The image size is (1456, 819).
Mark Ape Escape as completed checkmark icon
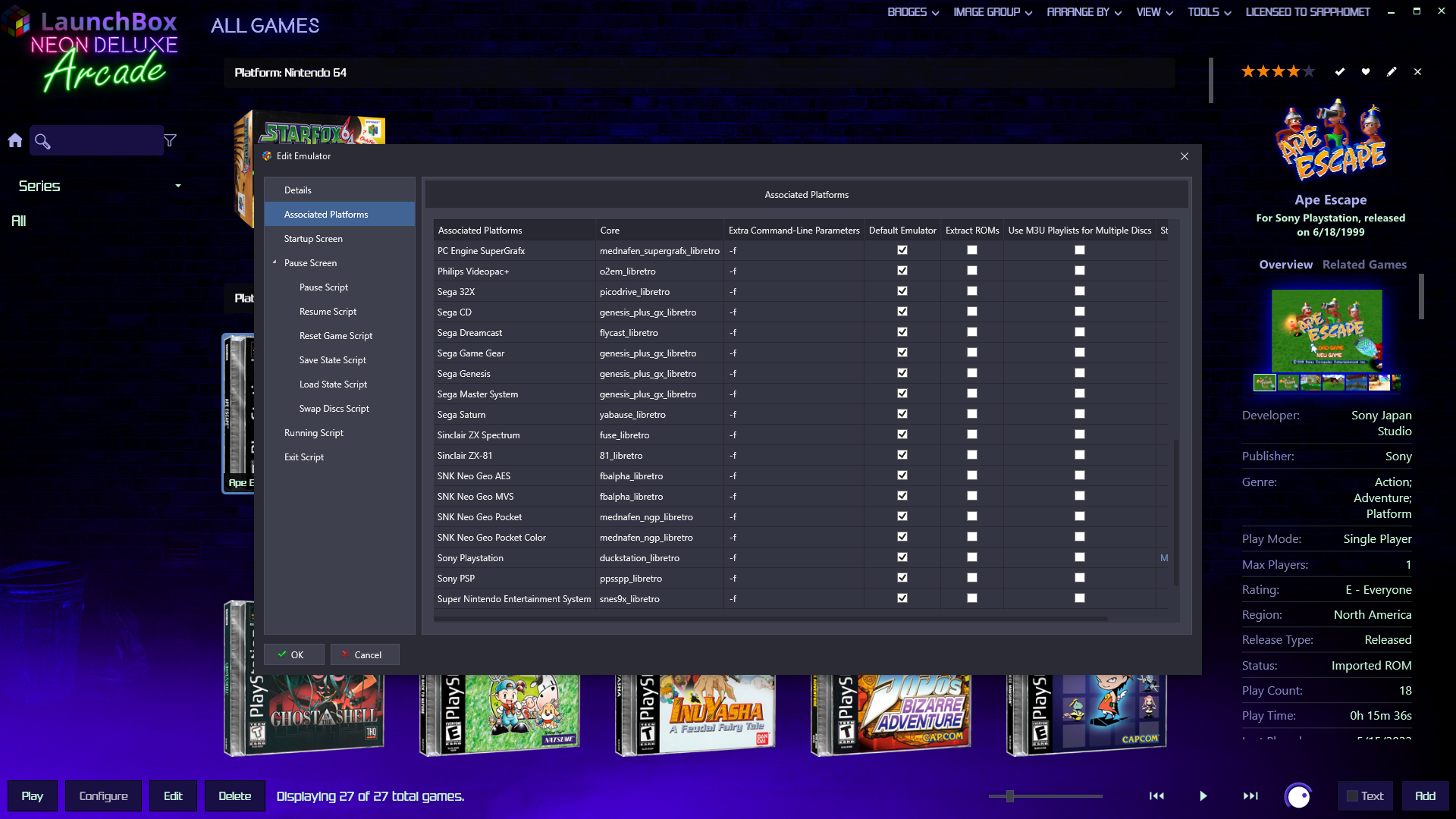pos(1340,71)
